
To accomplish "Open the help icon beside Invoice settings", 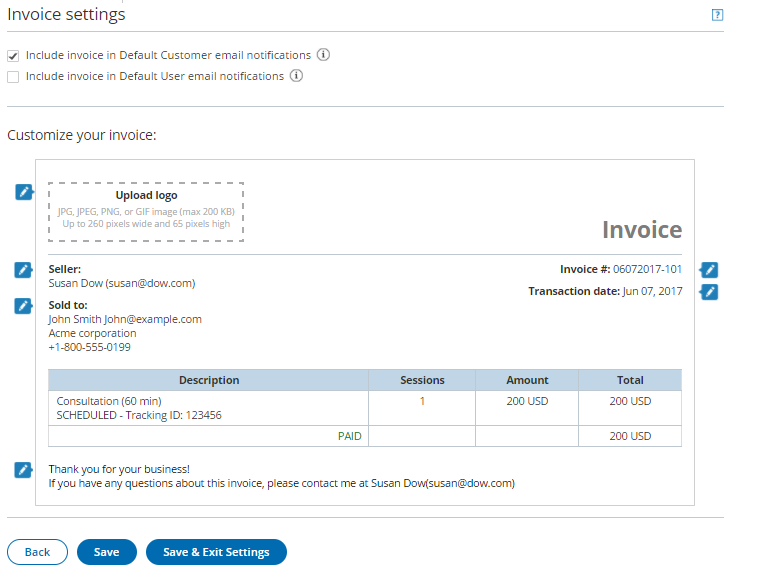I will point(717,15).
